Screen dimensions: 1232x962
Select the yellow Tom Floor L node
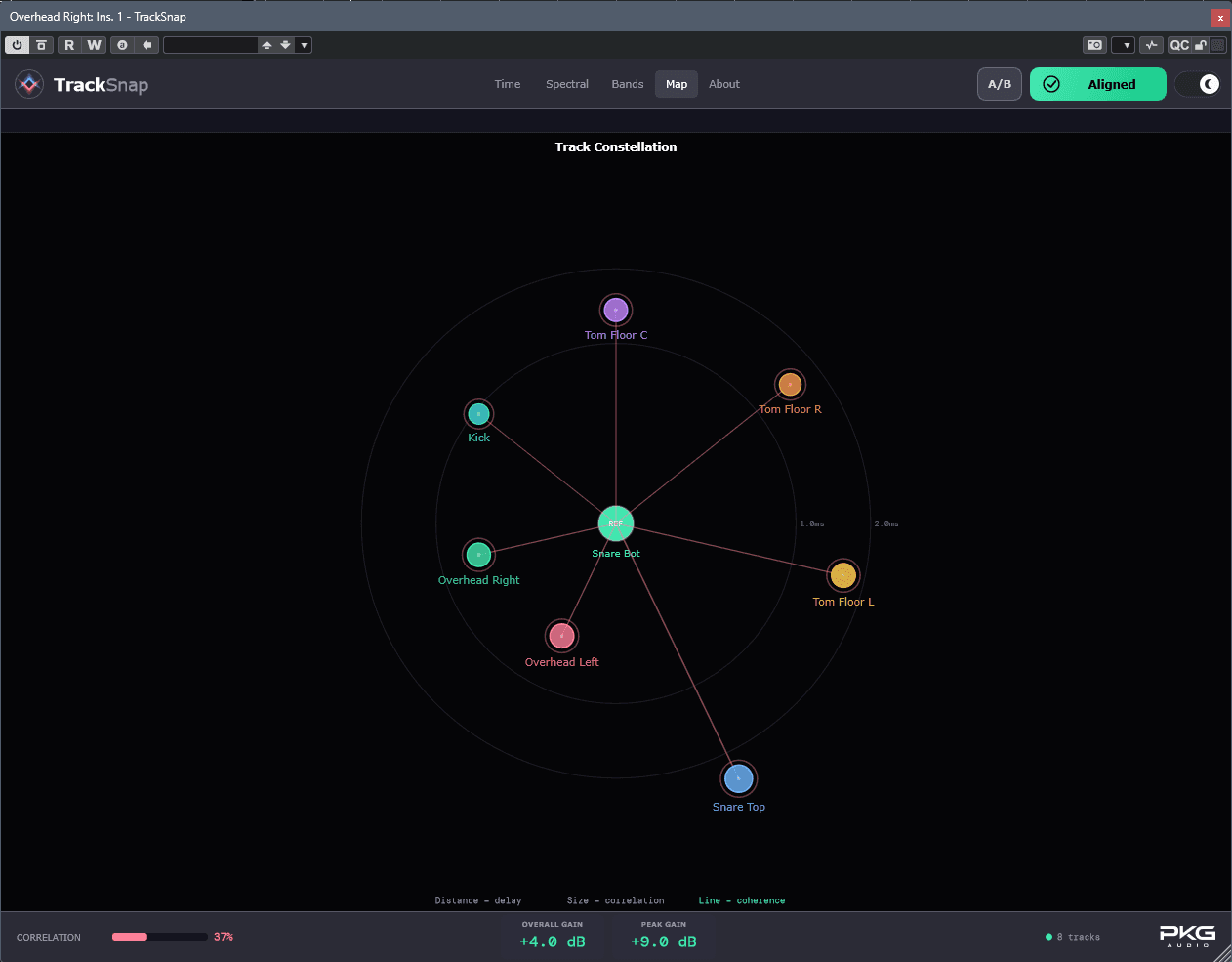(x=843, y=575)
